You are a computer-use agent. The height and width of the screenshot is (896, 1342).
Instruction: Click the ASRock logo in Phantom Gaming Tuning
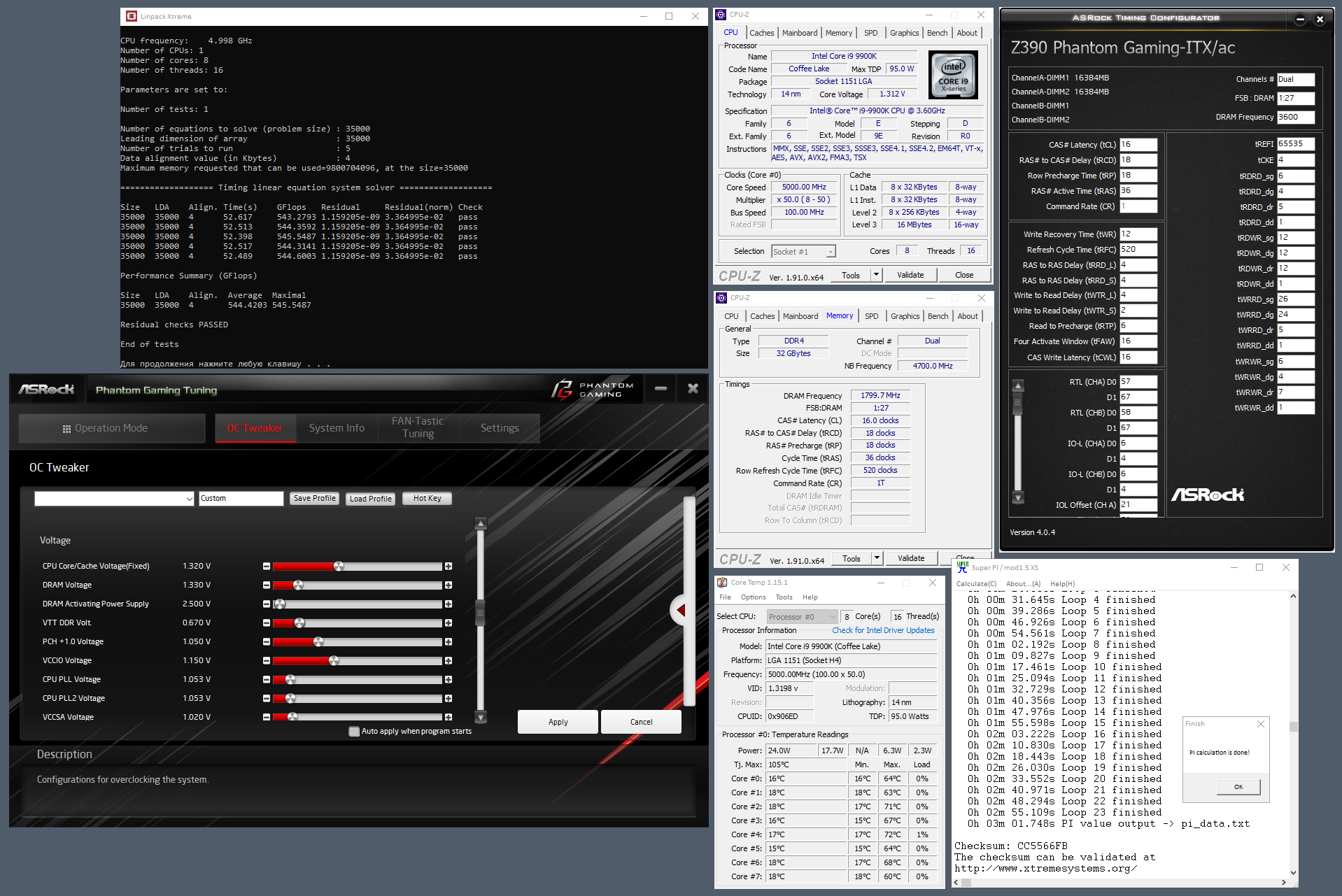pyautogui.click(x=47, y=389)
